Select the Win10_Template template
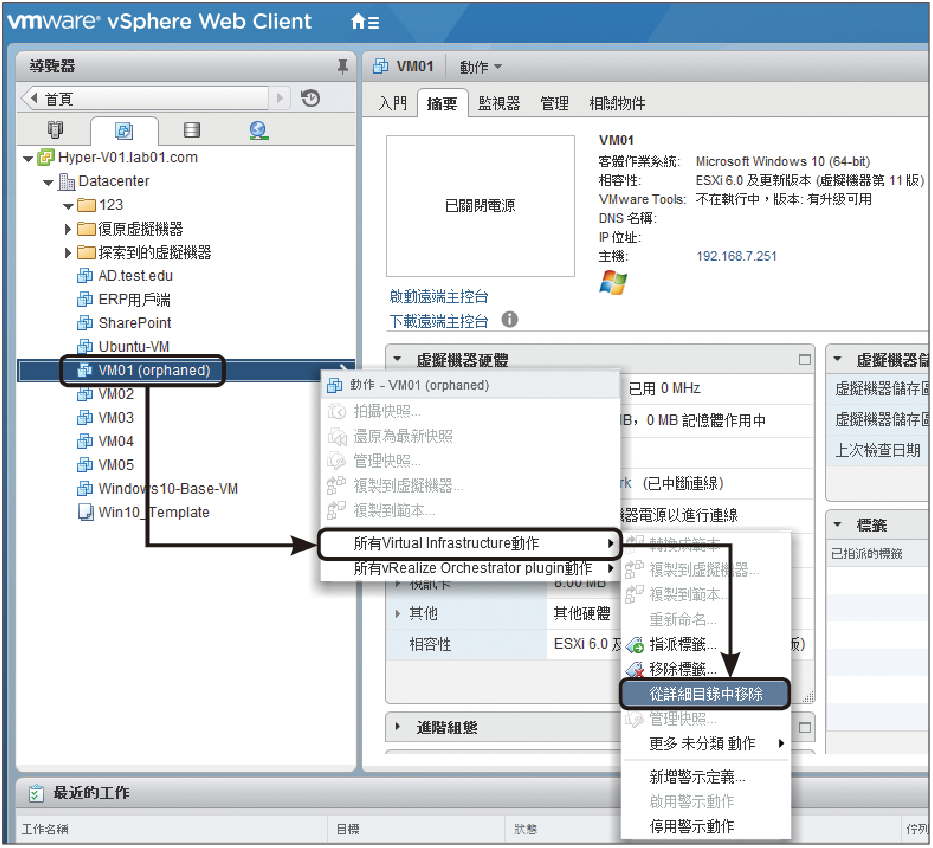Screen dimensions: 933x848 click(154, 512)
